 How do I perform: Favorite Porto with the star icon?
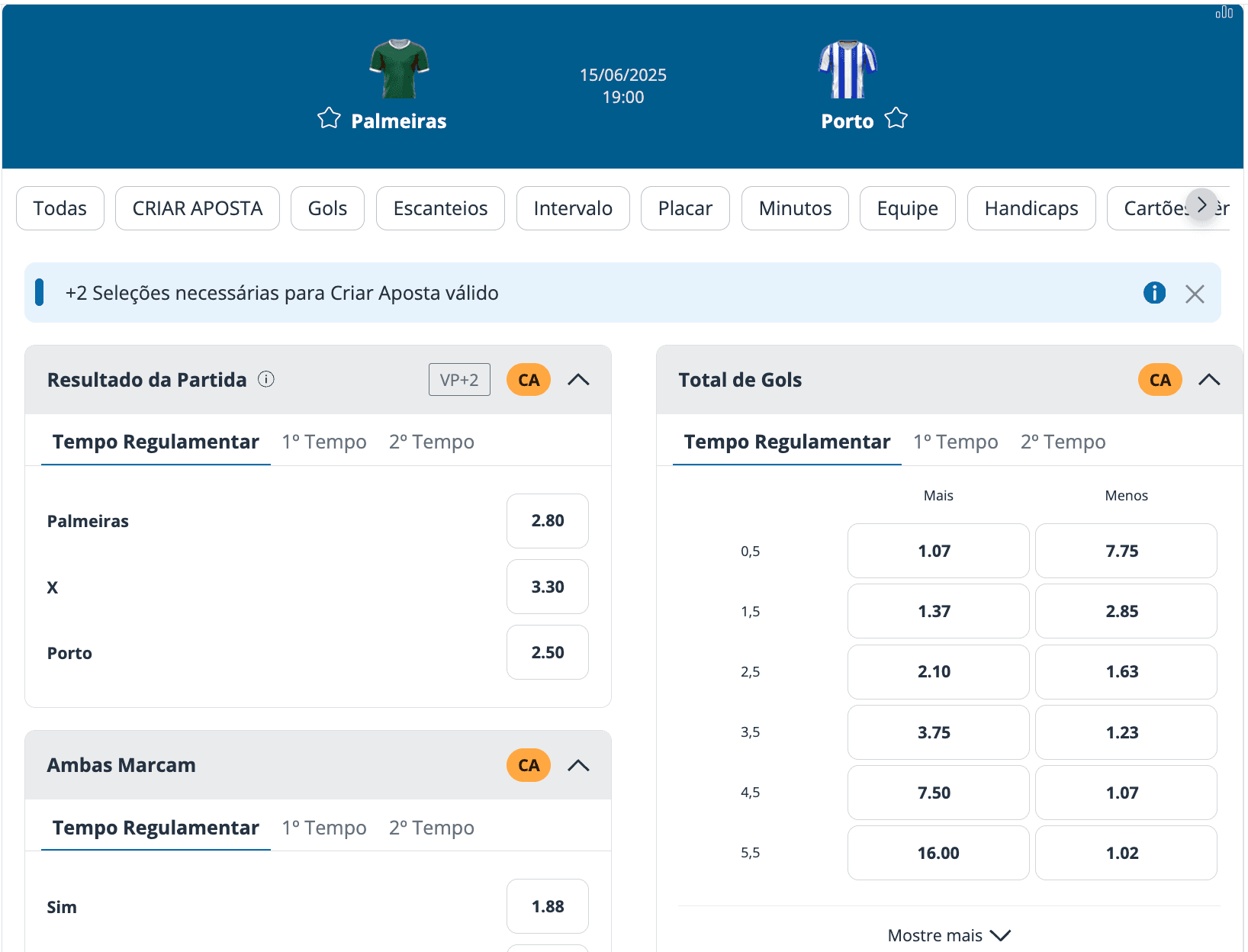tap(896, 118)
